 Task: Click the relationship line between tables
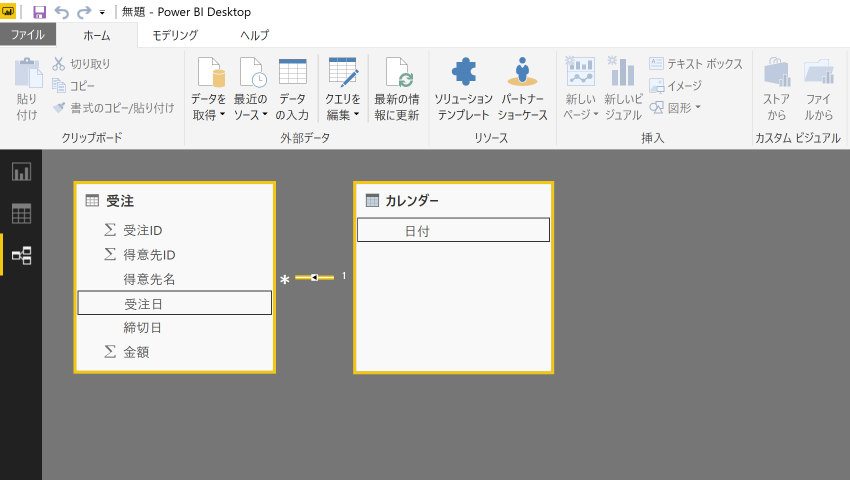coord(314,278)
